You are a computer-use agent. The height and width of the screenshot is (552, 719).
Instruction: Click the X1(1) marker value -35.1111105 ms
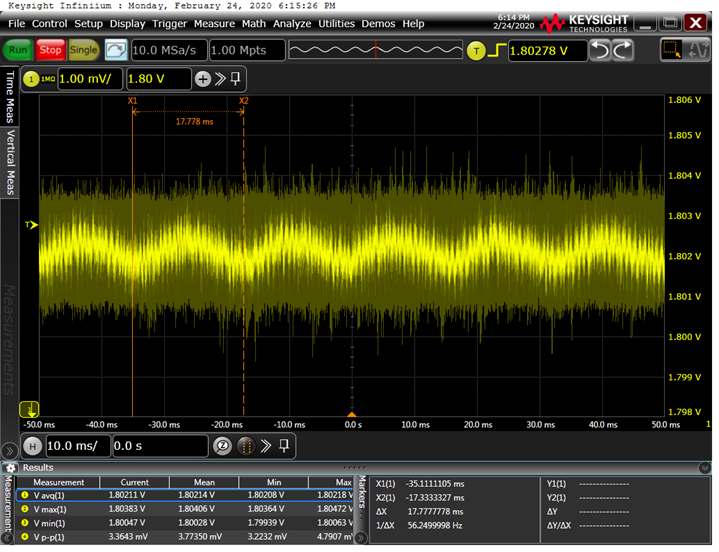[435, 484]
